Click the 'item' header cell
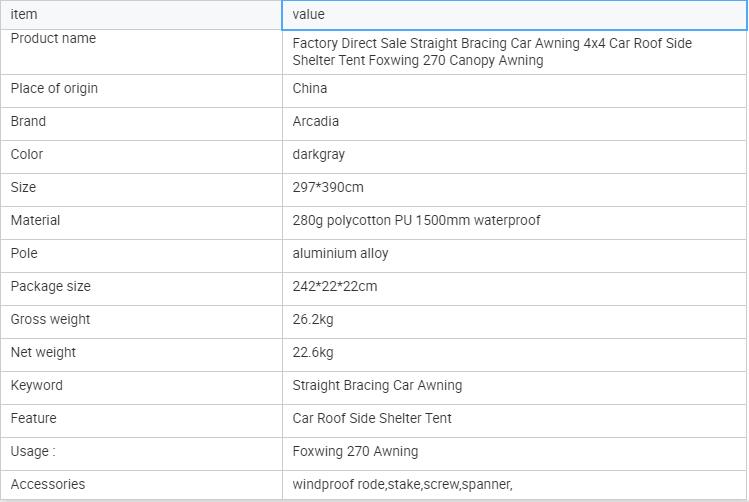749x502 pixels. pyautogui.click(x=141, y=15)
